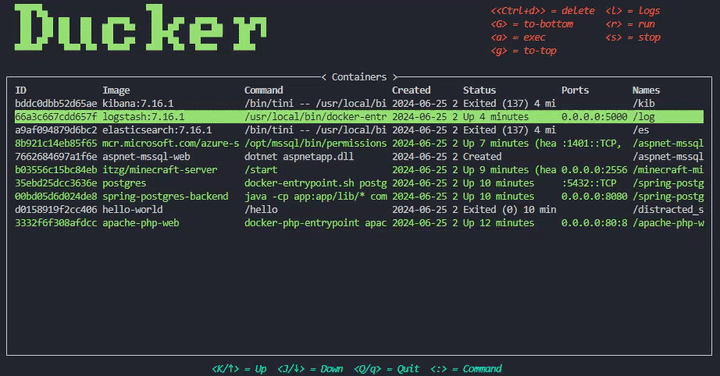Click the <G> = to-bottom hint
The height and width of the screenshot is (376, 720).
point(532,24)
